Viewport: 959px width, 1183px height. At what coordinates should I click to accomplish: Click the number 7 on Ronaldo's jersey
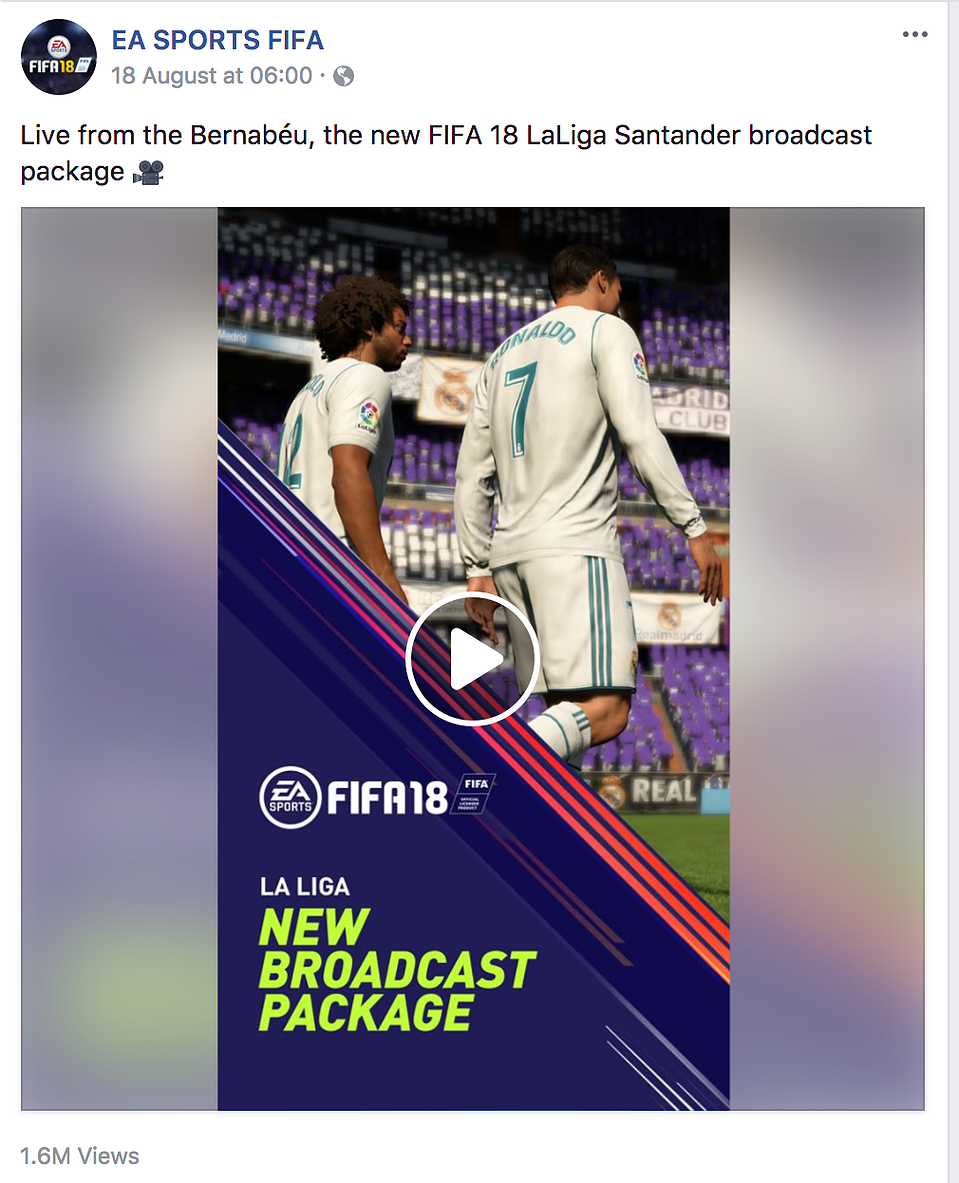(x=520, y=408)
